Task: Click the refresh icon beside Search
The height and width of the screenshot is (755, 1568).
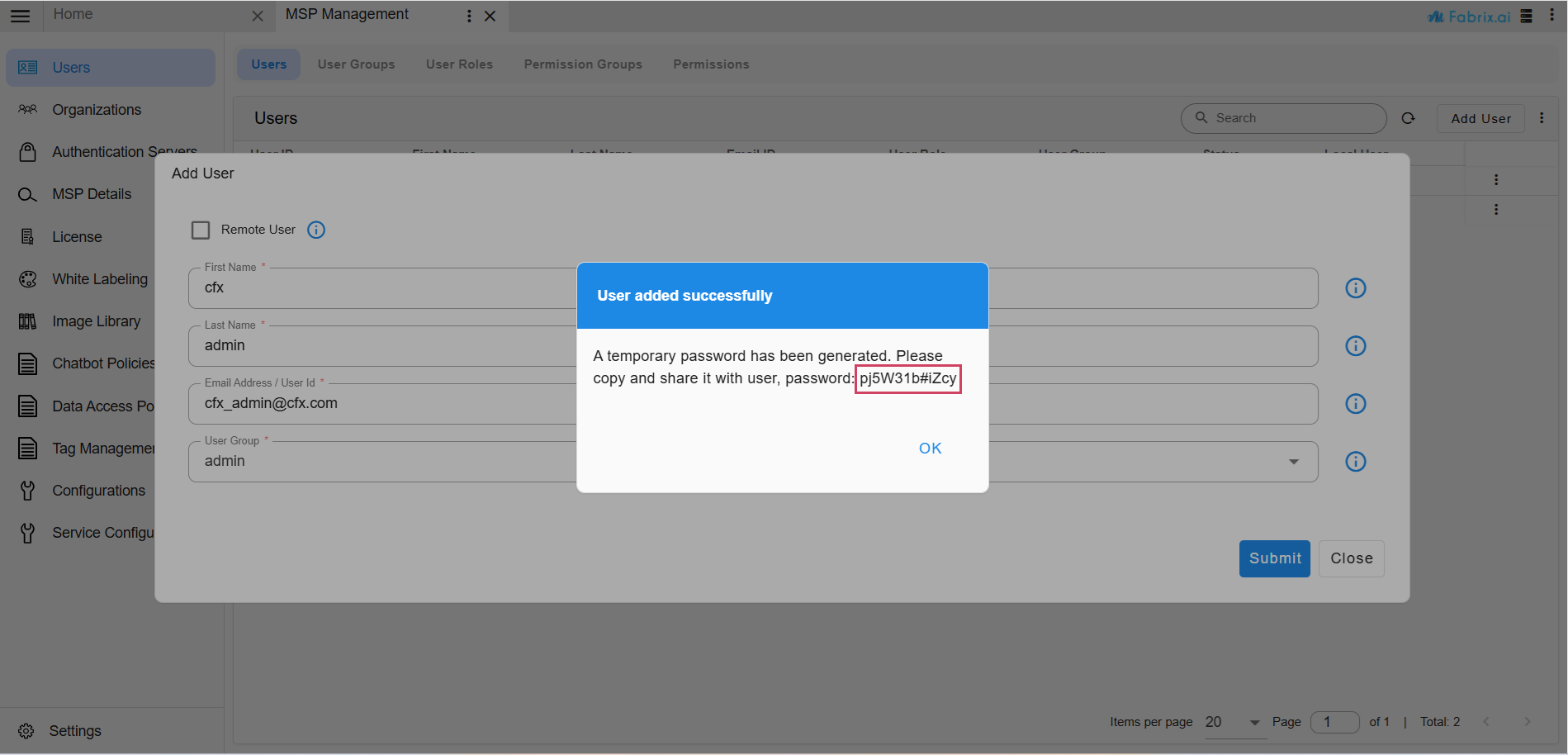Action: pos(1408,118)
